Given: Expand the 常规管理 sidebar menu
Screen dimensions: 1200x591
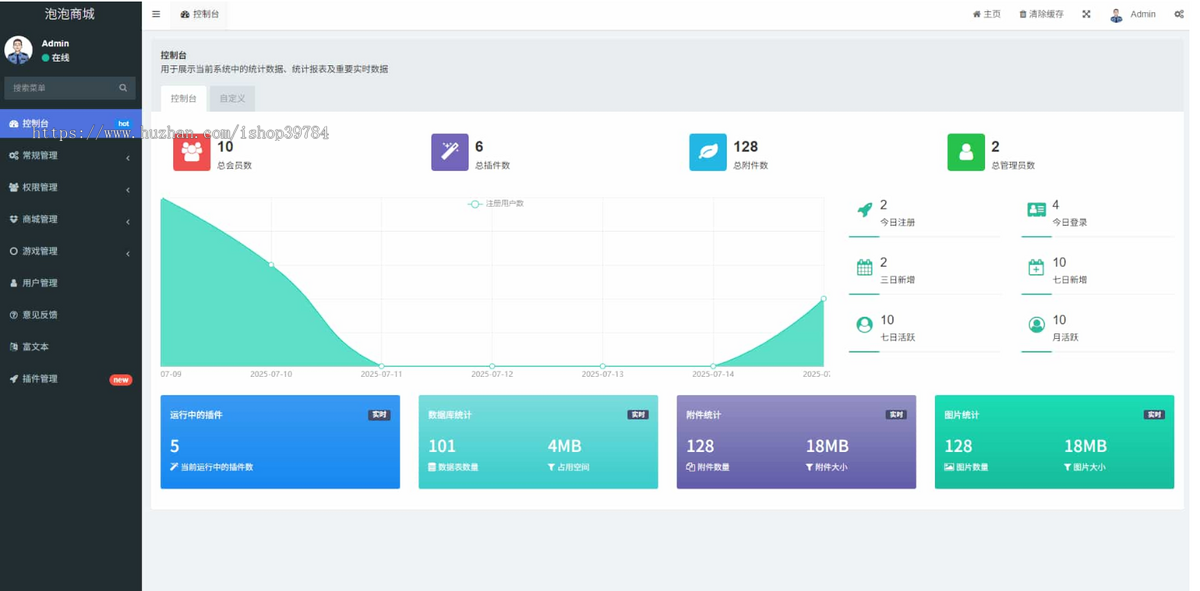Looking at the screenshot, I should pos(70,156).
